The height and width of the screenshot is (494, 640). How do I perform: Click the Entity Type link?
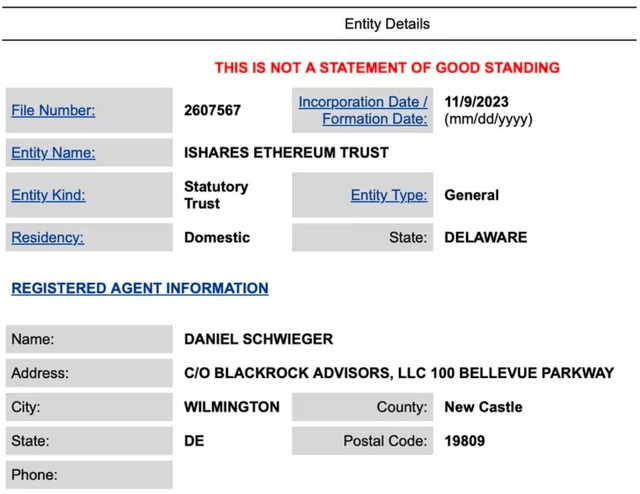389,195
